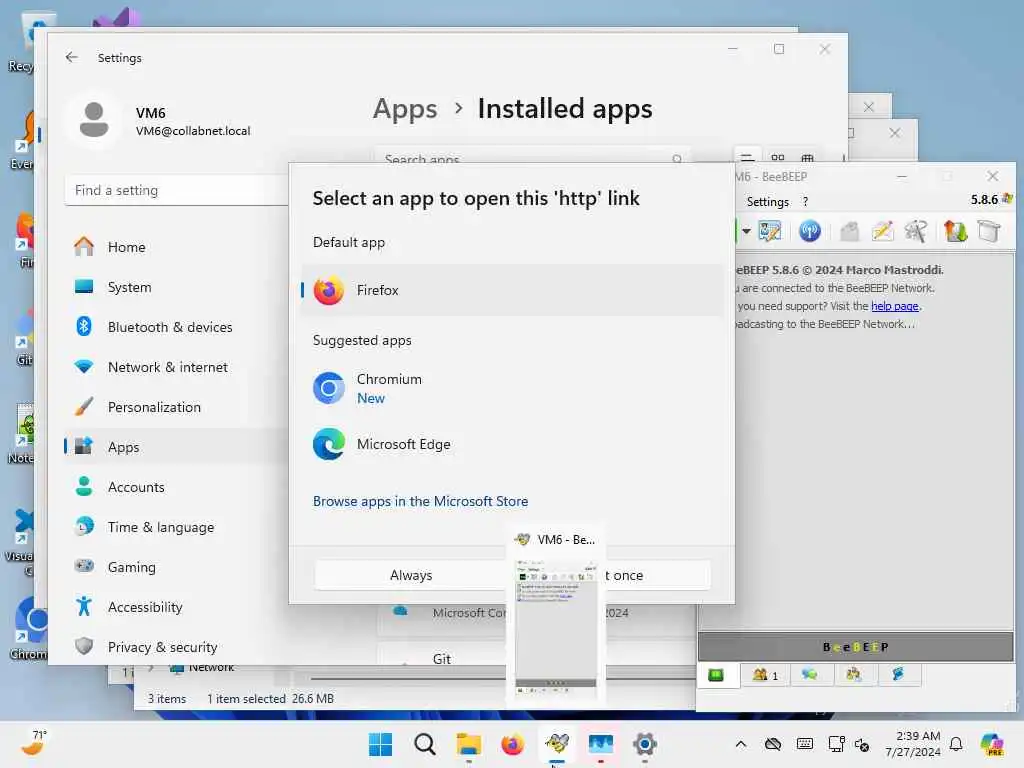Select Firefox as the default app
Screen dimensions: 1024x768
[511, 290]
